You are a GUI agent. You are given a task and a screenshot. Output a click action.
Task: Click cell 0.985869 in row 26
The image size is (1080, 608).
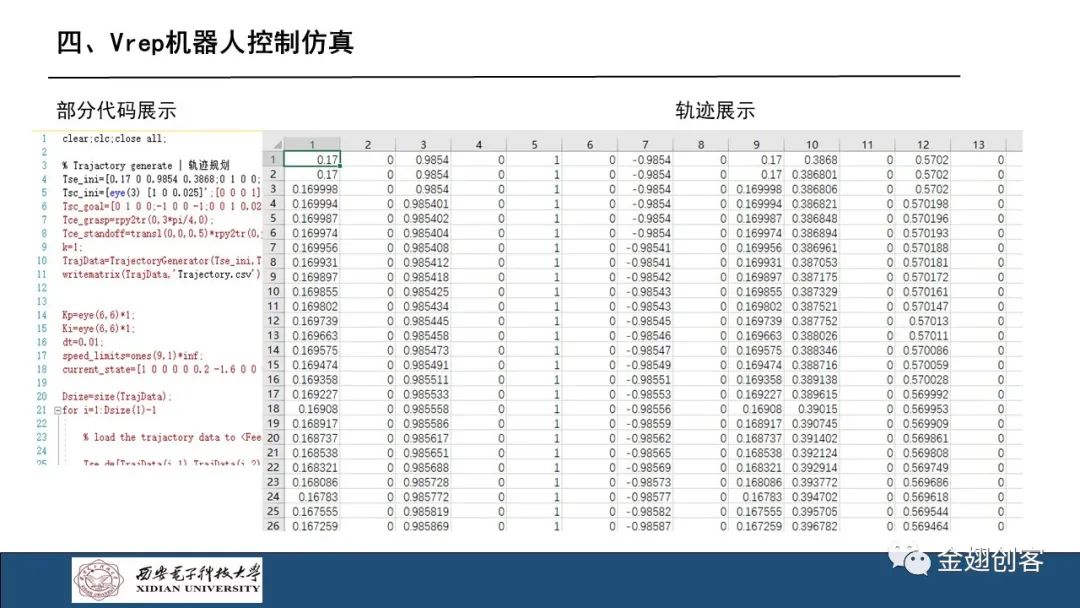(x=425, y=526)
